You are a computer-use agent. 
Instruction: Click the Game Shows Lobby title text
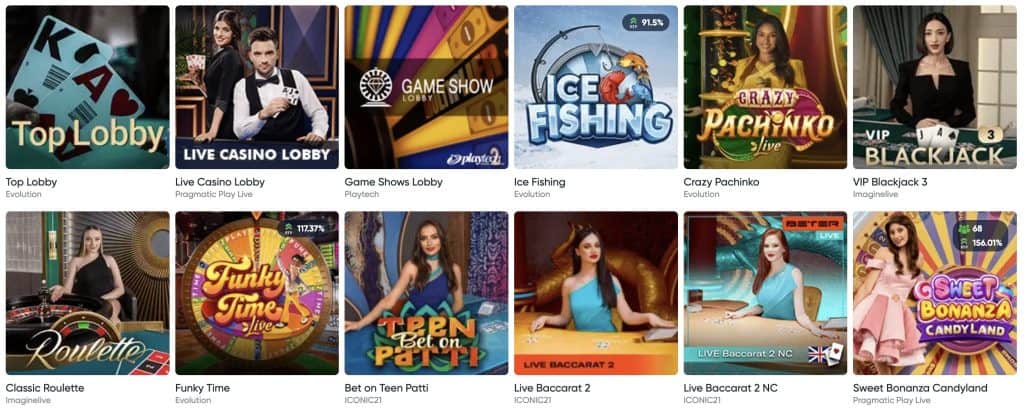[x=394, y=182]
